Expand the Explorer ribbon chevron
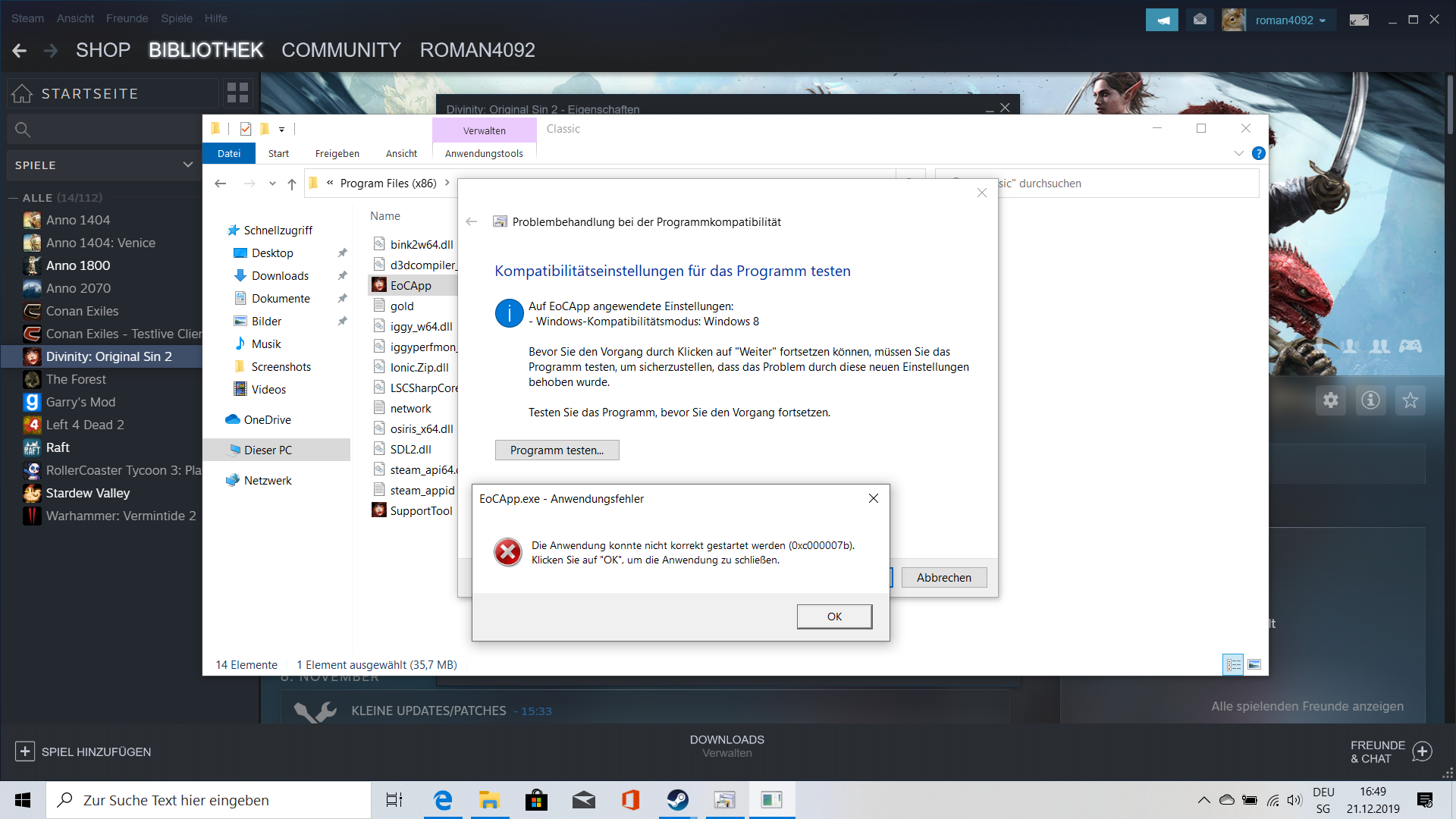This screenshot has width=1456, height=819. click(1239, 153)
